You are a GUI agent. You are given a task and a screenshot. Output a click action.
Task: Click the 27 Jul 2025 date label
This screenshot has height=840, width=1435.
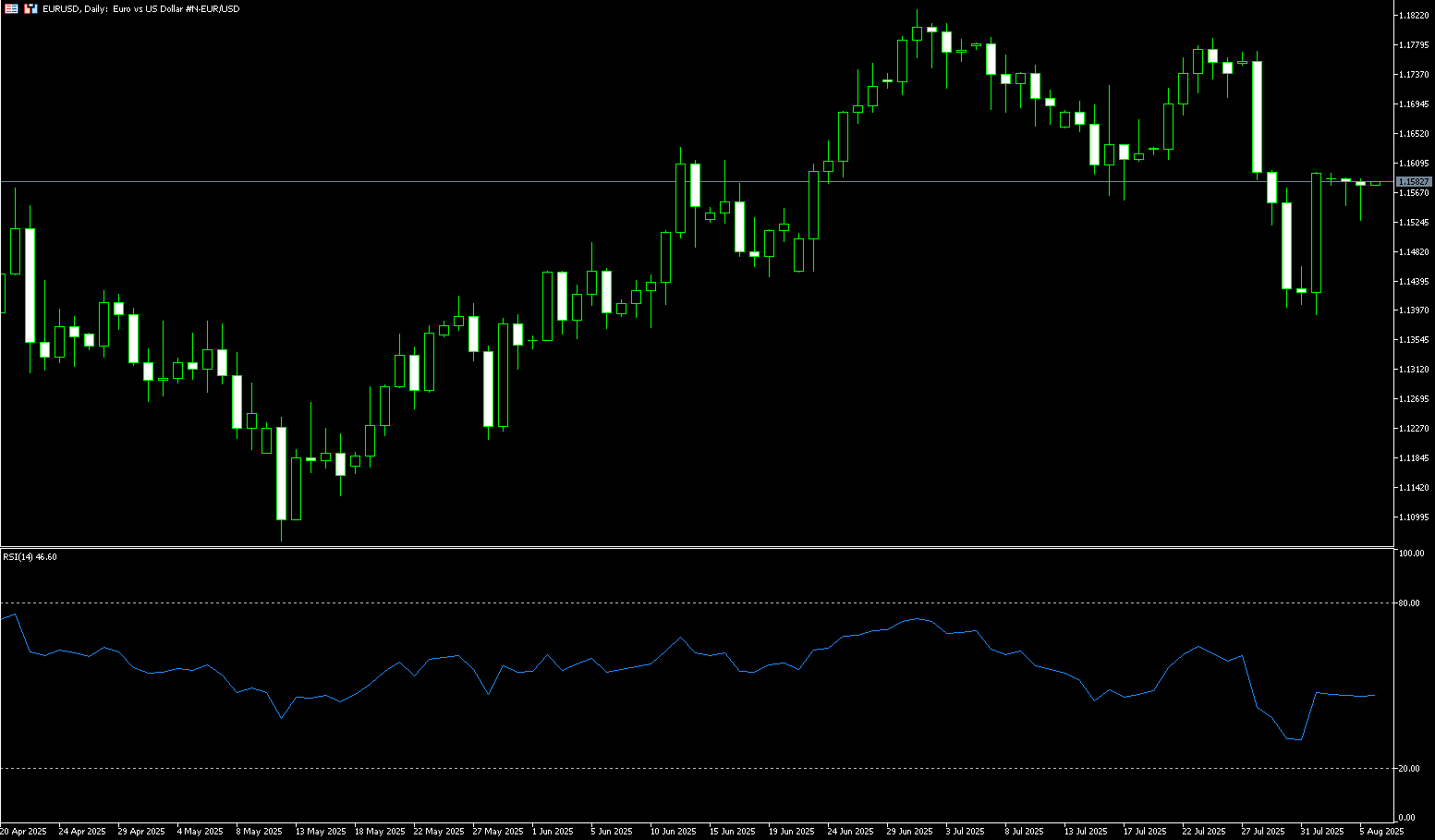pyautogui.click(x=1263, y=832)
